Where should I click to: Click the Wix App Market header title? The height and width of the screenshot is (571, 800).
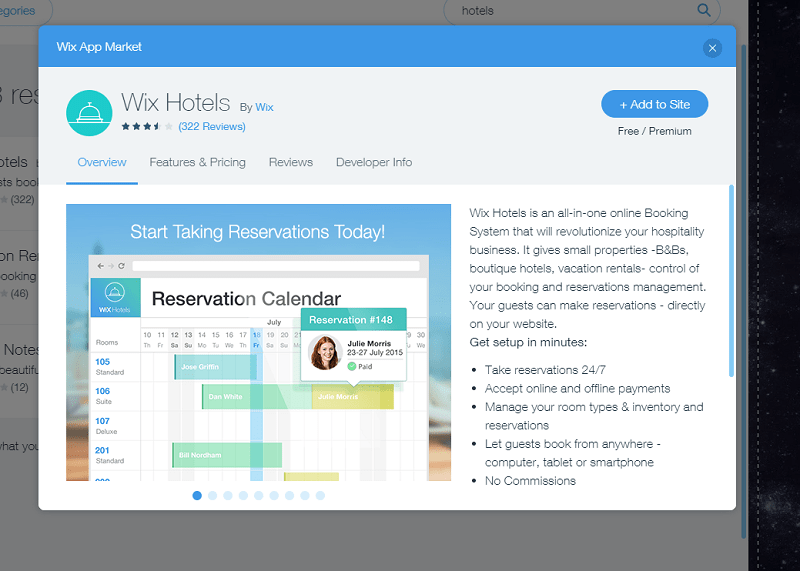[99, 47]
